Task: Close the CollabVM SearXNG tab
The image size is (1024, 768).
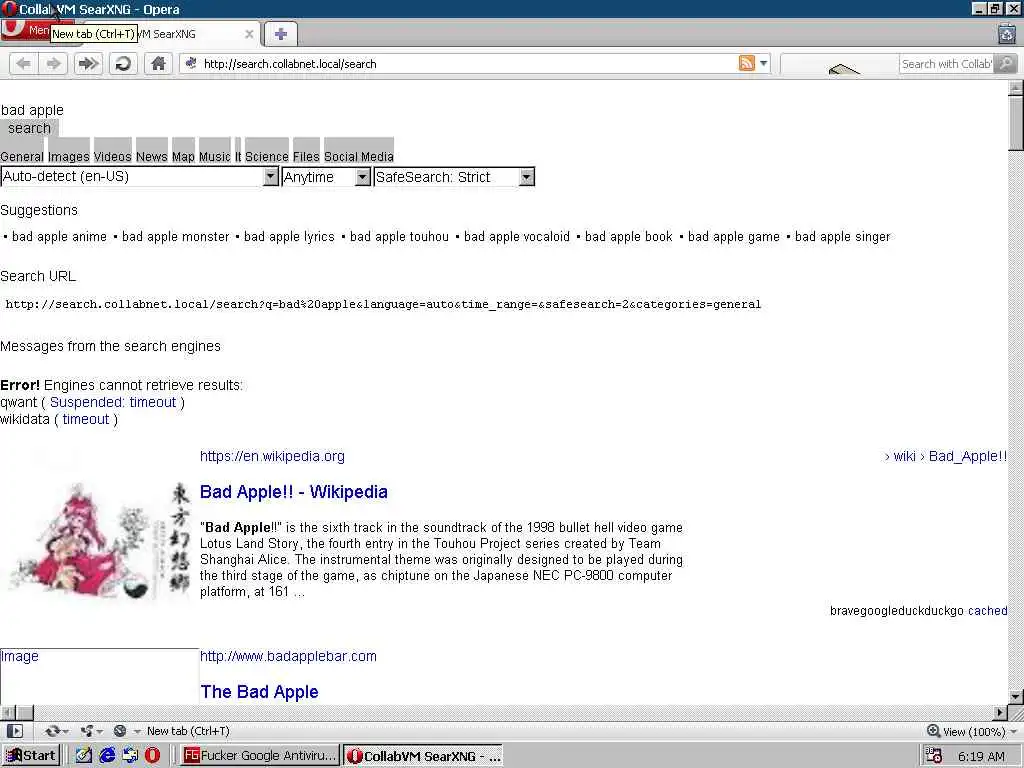Action: pos(249,34)
